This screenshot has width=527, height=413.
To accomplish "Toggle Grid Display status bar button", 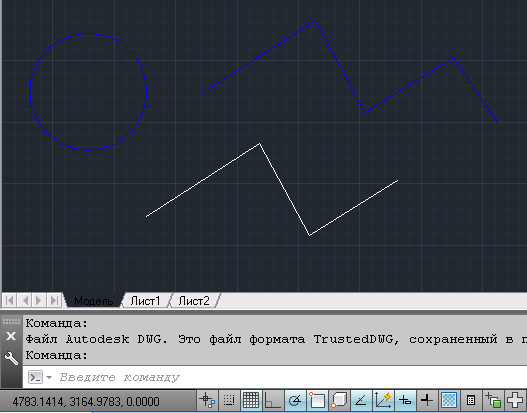I will pos(251,401).
